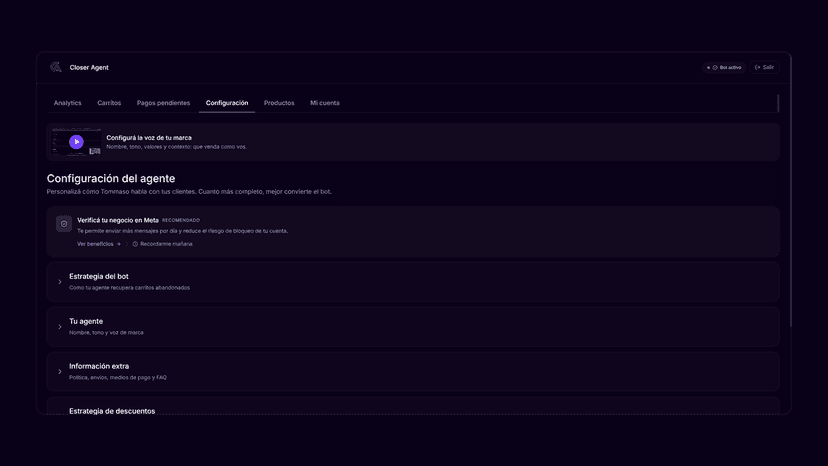Expand the Tu agente section chevron
The image size is (828, 466).
pyautogui.click(x=60, y=327)
